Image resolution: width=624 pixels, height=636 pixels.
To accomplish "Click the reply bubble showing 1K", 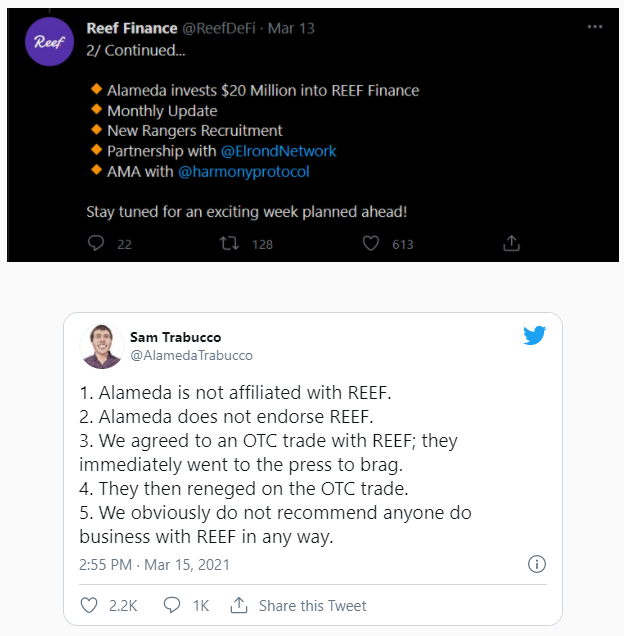I will point(171,605).
